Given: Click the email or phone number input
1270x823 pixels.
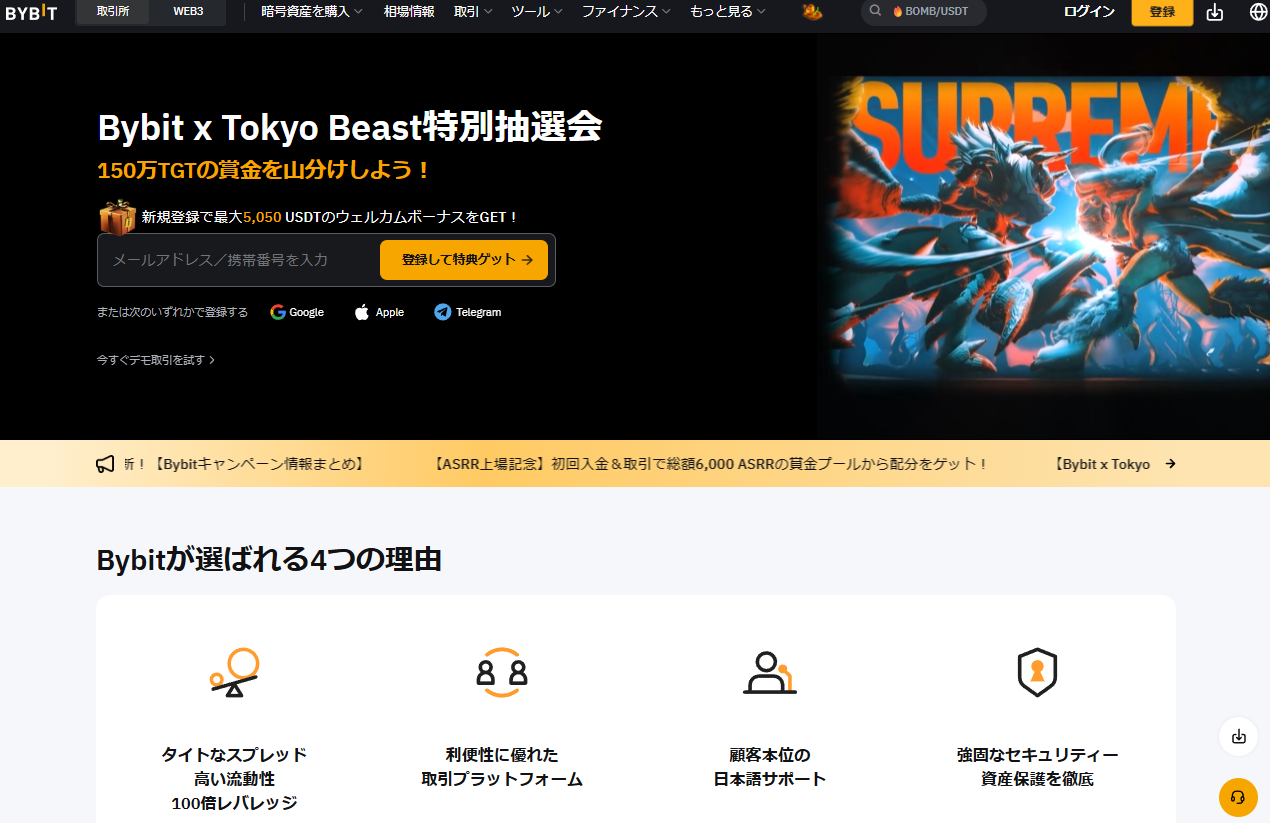Looking at the screenshot, I should 238,260.
